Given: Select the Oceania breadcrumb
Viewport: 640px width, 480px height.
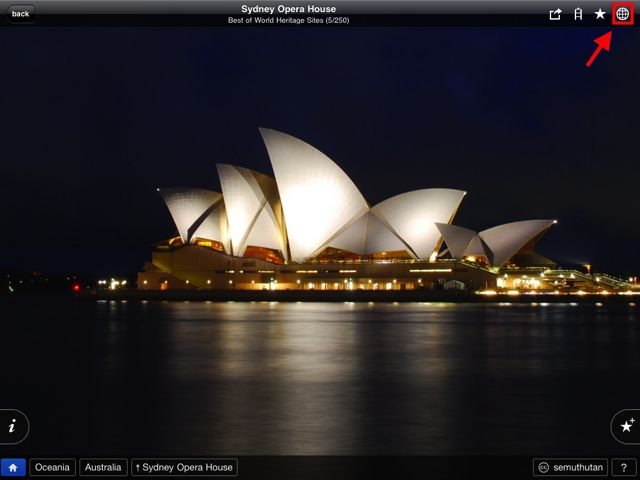Looking at the screenshot, I should (52, 468).
